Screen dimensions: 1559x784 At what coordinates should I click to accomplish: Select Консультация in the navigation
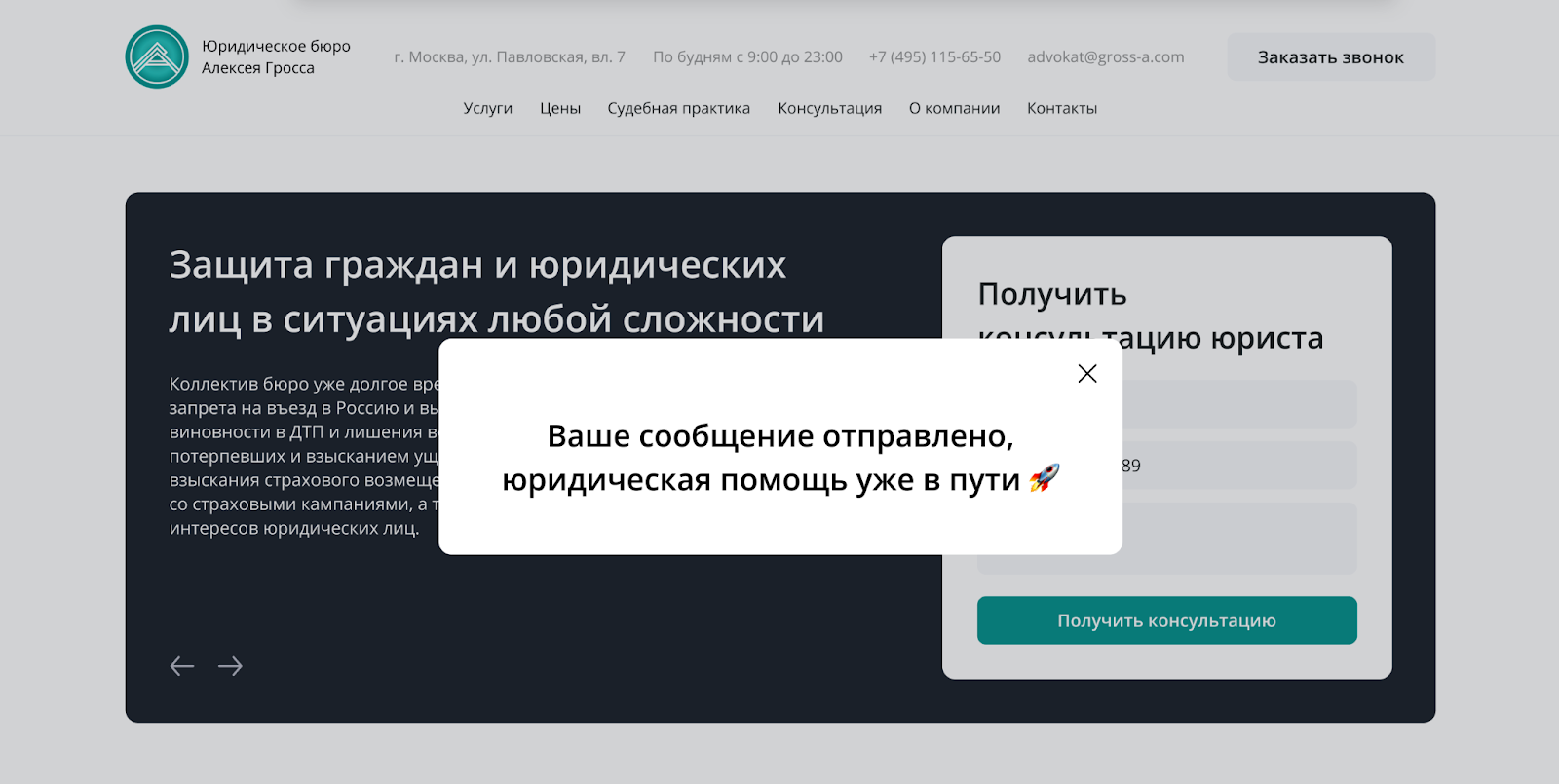829,109
